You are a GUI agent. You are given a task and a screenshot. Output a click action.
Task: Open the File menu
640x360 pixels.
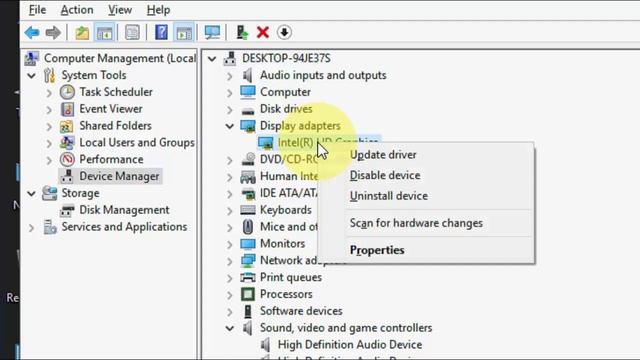(x=37, y=9)
